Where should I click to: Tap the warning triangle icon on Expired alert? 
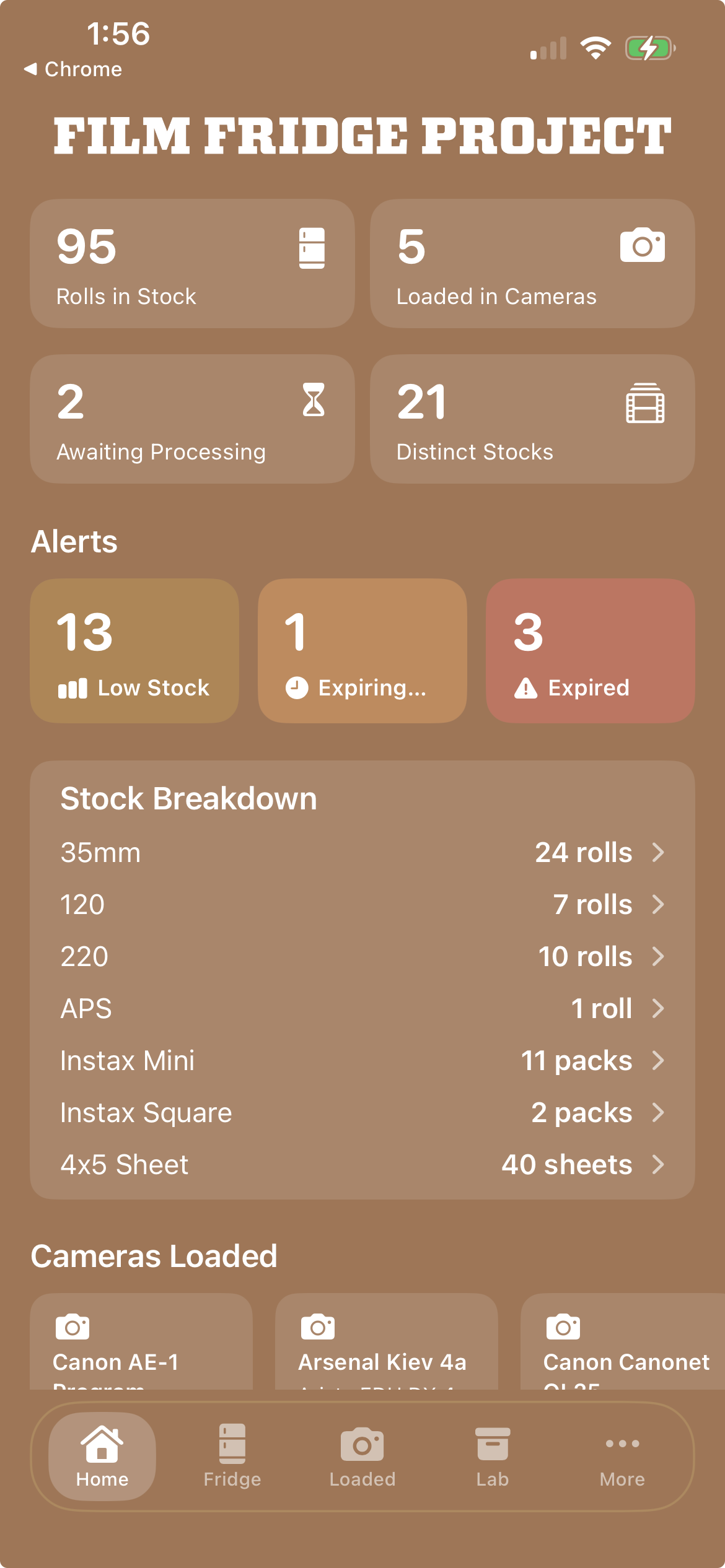pyautogui.click(x=526, y=688)
